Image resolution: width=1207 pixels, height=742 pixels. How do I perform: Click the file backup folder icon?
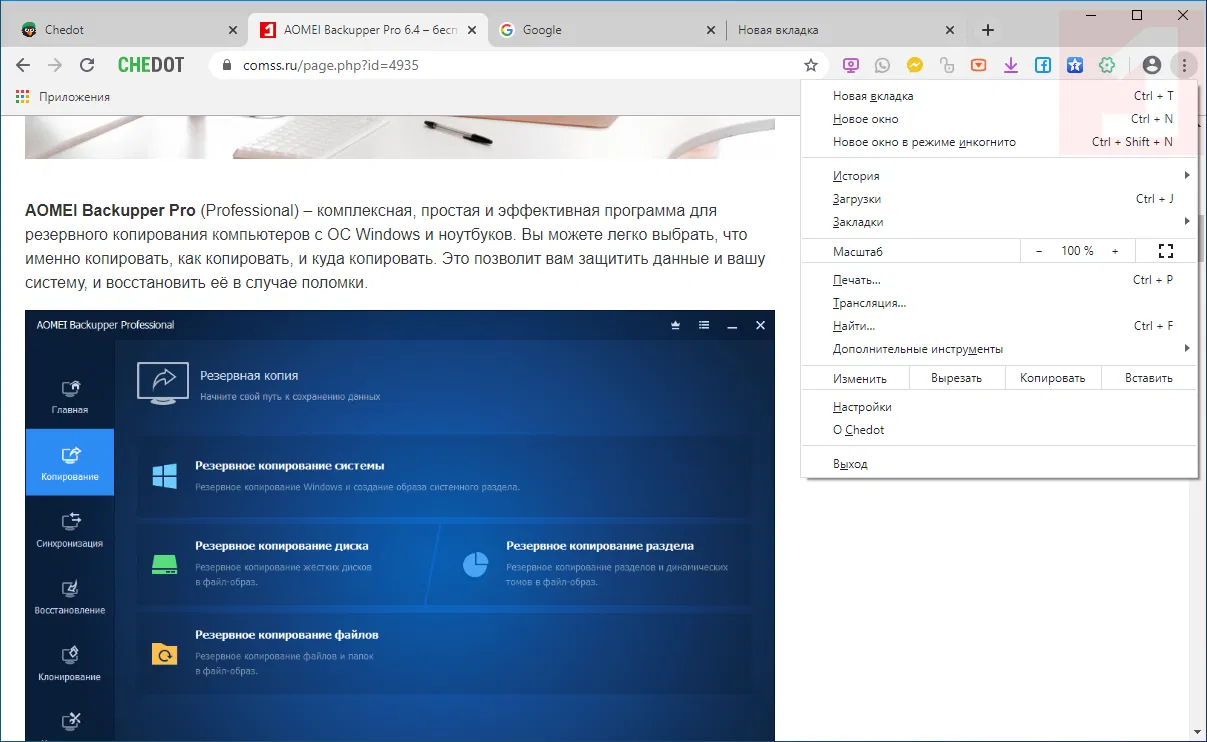click(x=165, y=654)
